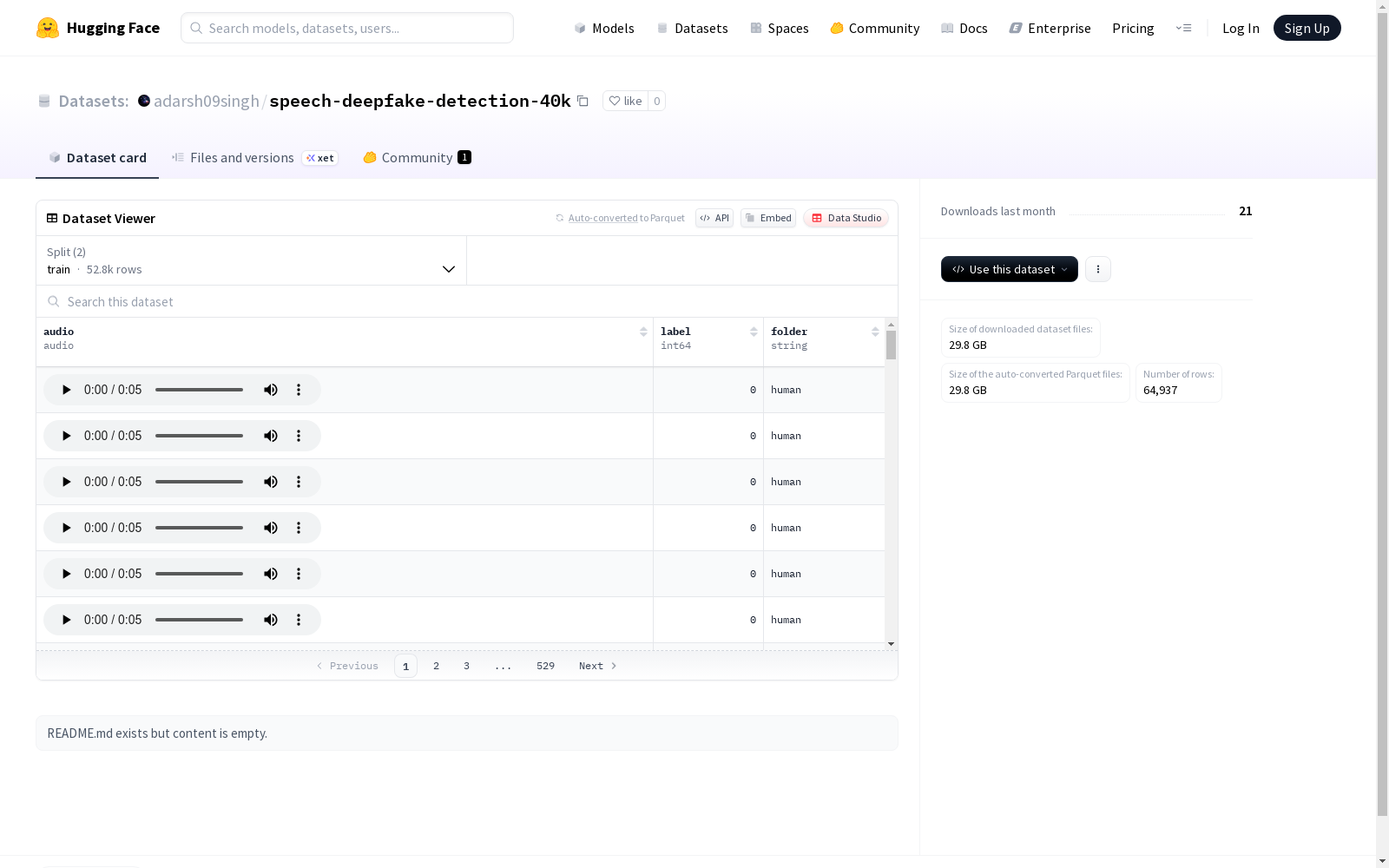
Task: Open more options for second audio player
Action: coord(299,436)
